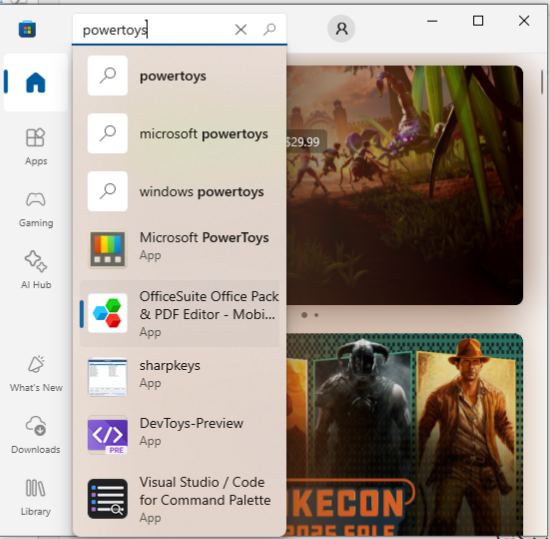Open What's New in the sidebar
This screenshot has width=550, height=539.
[36, 373]
